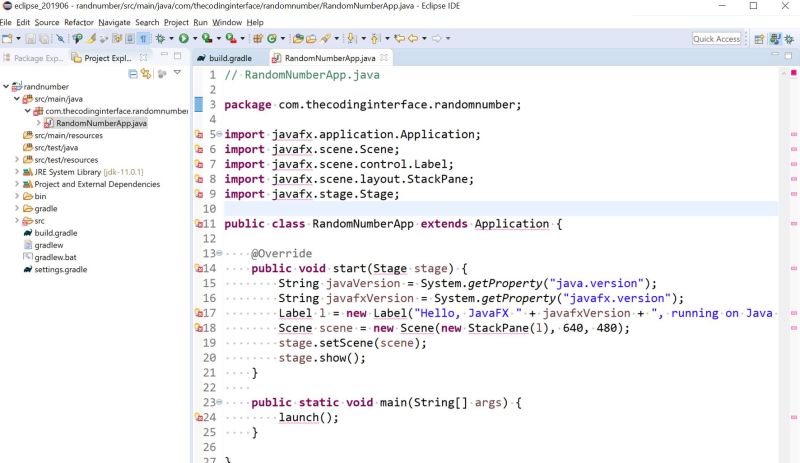Screen dimensions: 800x463
Task: Switch to the Package Explorer tab
Action: point(33,58)
